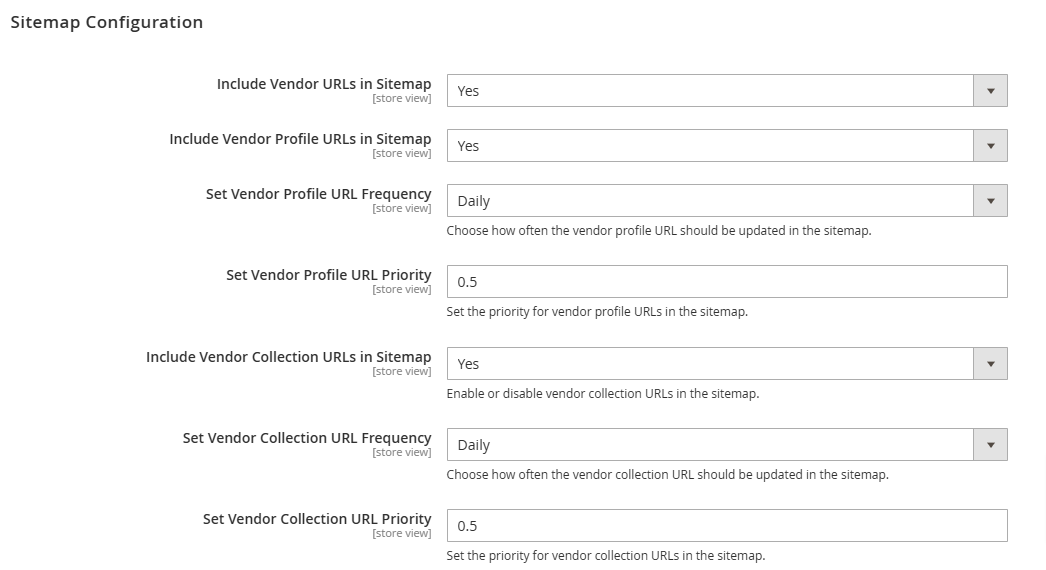Click the Sitemap Configuration section heading

107,22
